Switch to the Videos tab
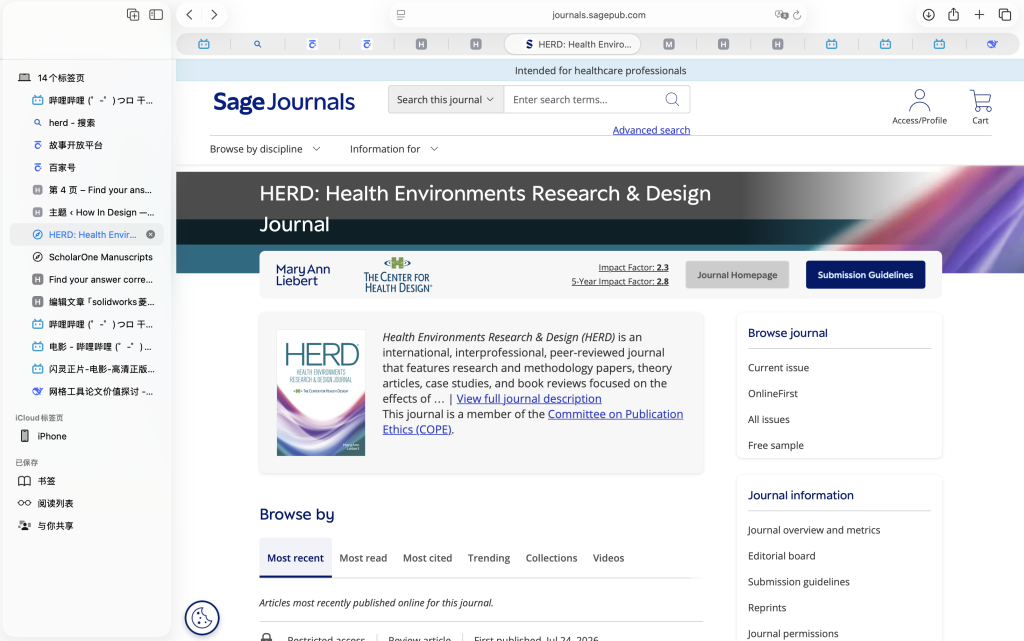Viewport: 1024px width, 641px height. click(608, 558)
